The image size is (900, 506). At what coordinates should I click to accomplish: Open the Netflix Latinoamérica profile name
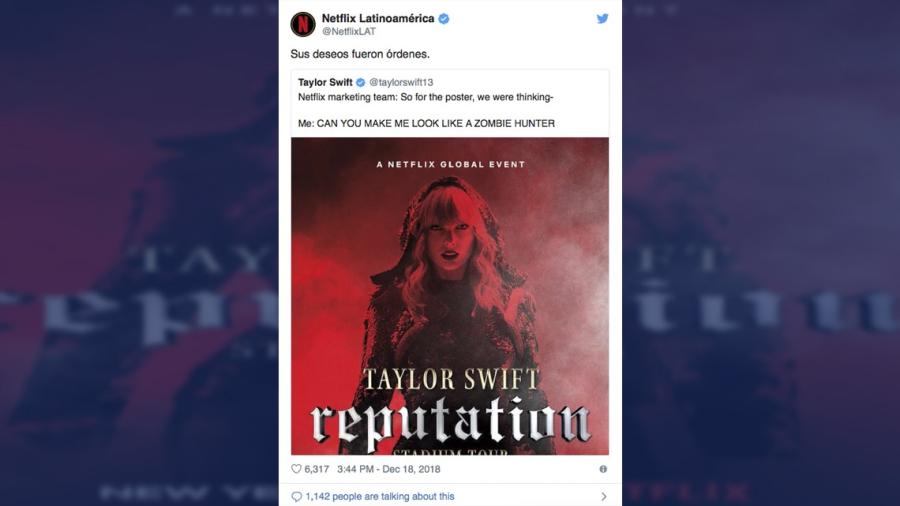tap(378, 18)
